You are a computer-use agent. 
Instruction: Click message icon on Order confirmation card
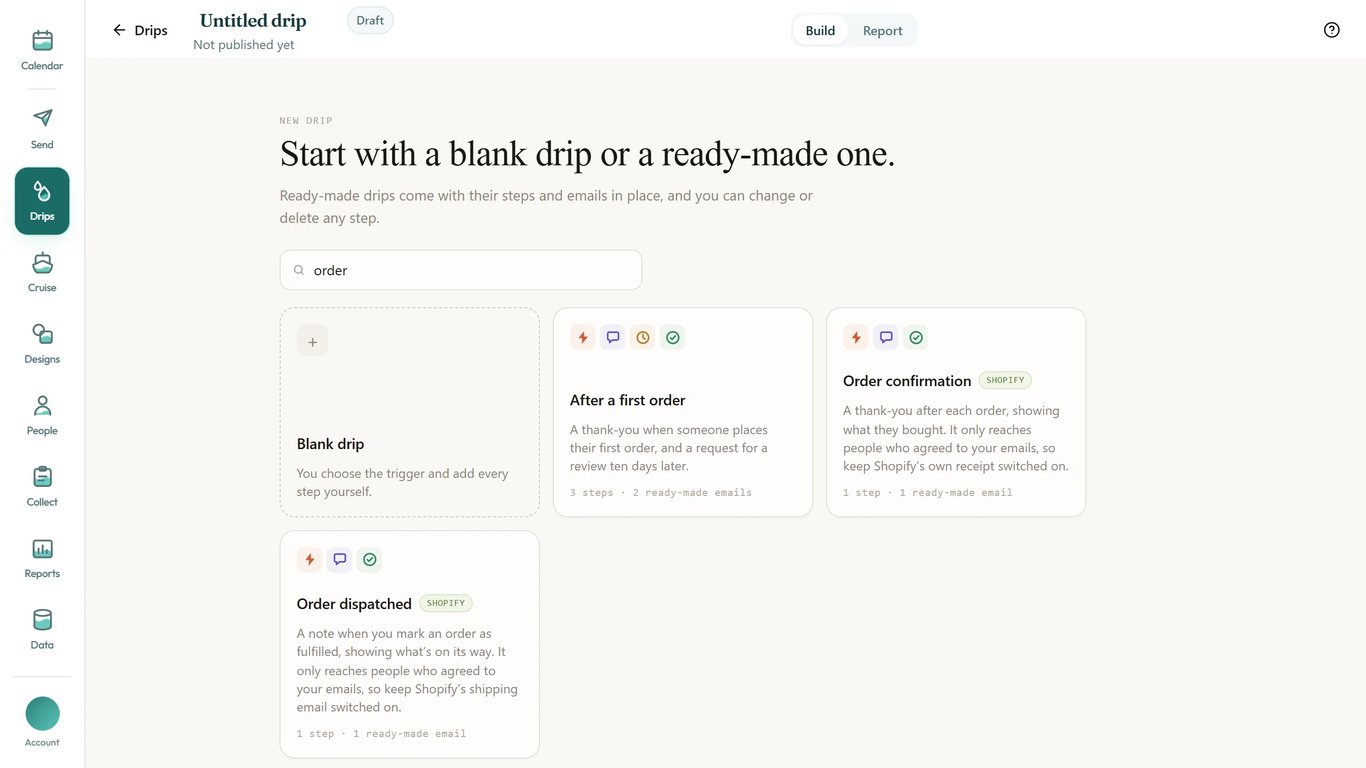pyautogui.click(x=886, y=338)
